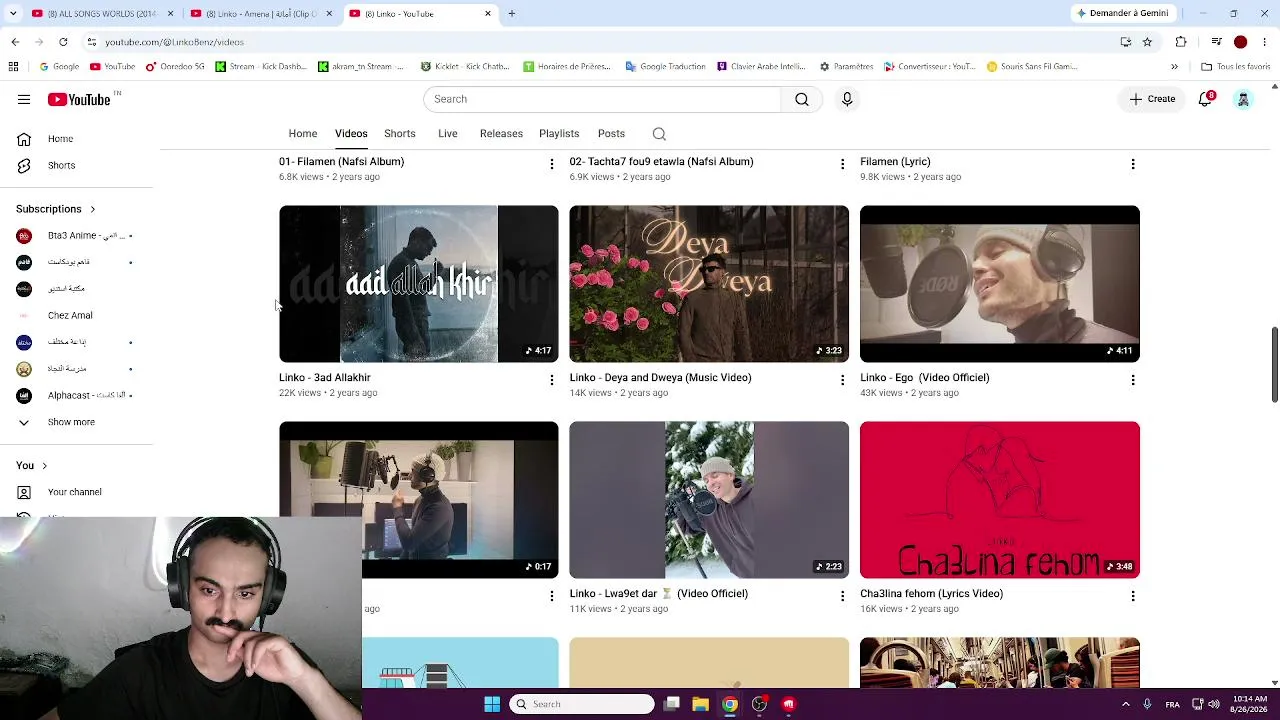Open the Chrome apps grid in bookmarks bar
Viewport: 1280px width, 720px height.
(13, 67)
